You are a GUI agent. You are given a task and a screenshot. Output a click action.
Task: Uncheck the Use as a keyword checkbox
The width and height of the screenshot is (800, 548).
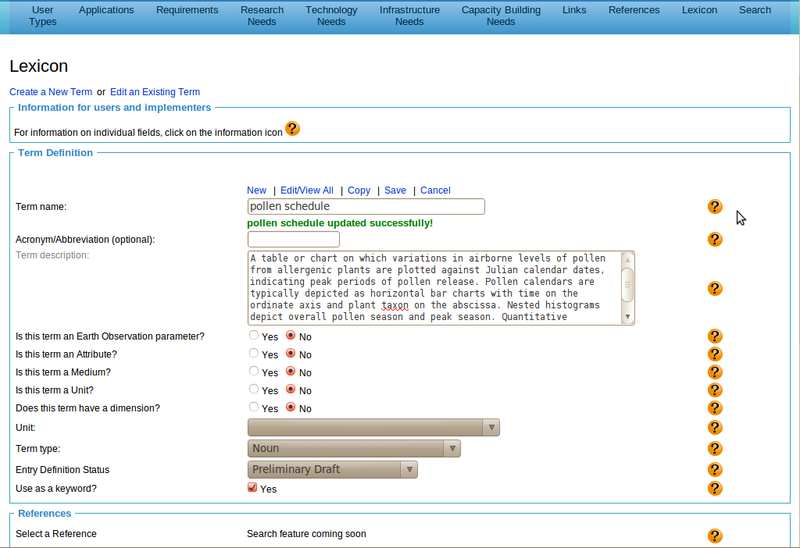(252, 488)
